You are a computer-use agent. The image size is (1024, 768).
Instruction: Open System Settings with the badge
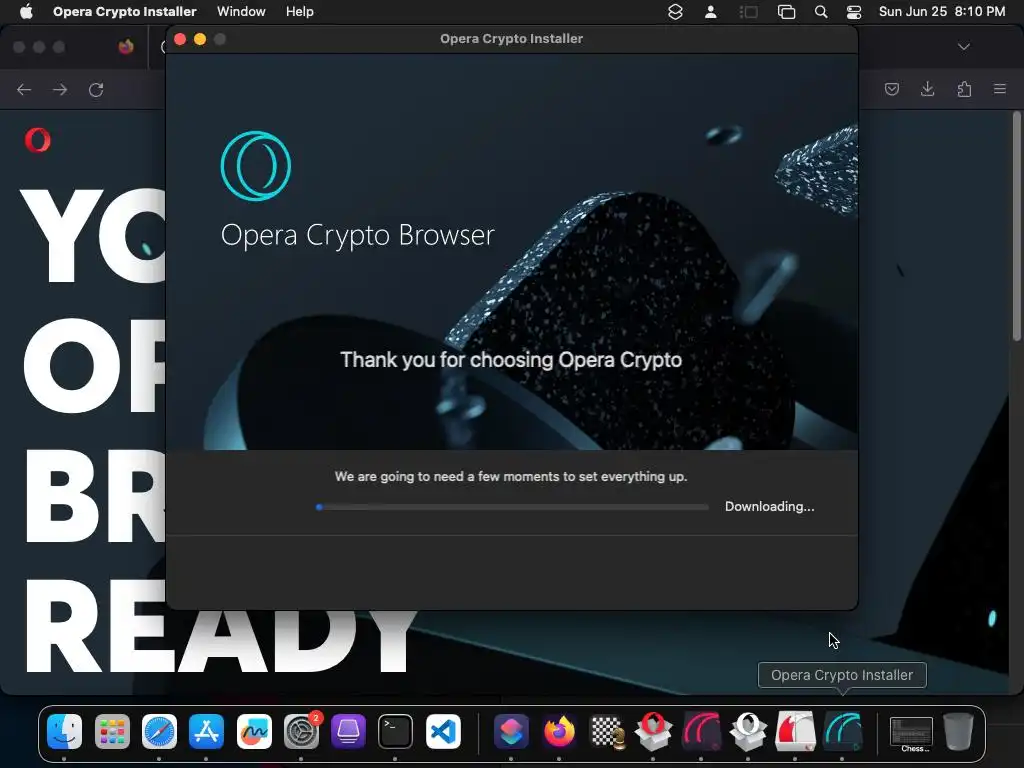(x=302, y=731)
